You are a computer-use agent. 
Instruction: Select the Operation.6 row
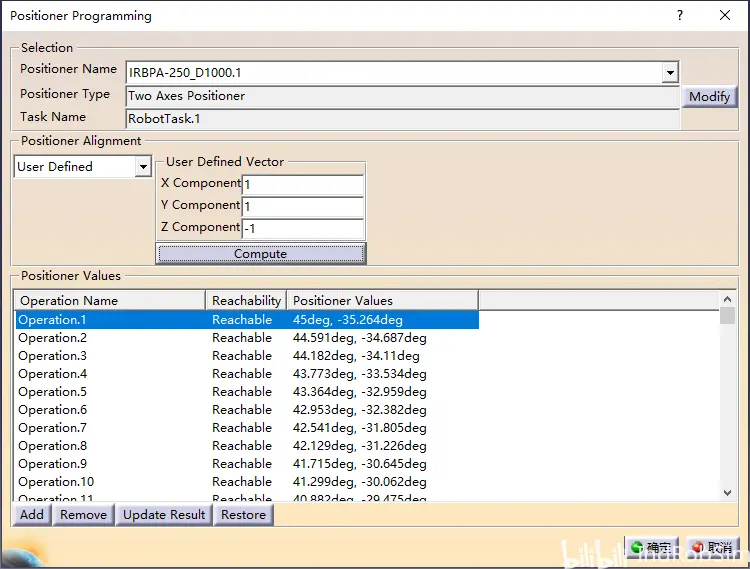click(247, 410)
